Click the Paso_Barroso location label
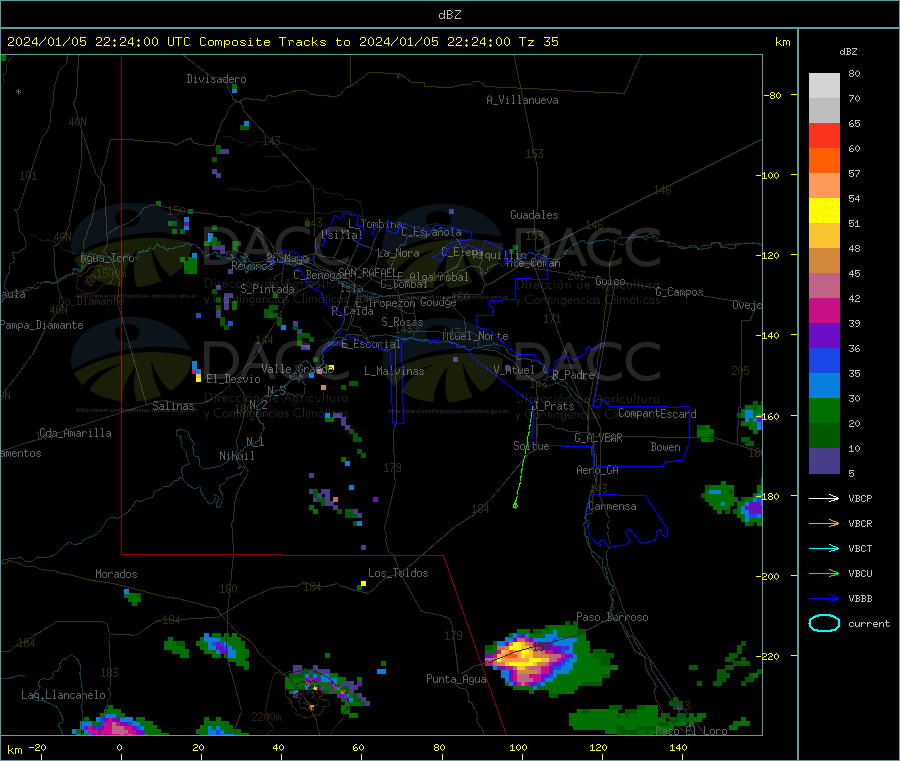This screenshot has width=900, height=761. (612, 618)
